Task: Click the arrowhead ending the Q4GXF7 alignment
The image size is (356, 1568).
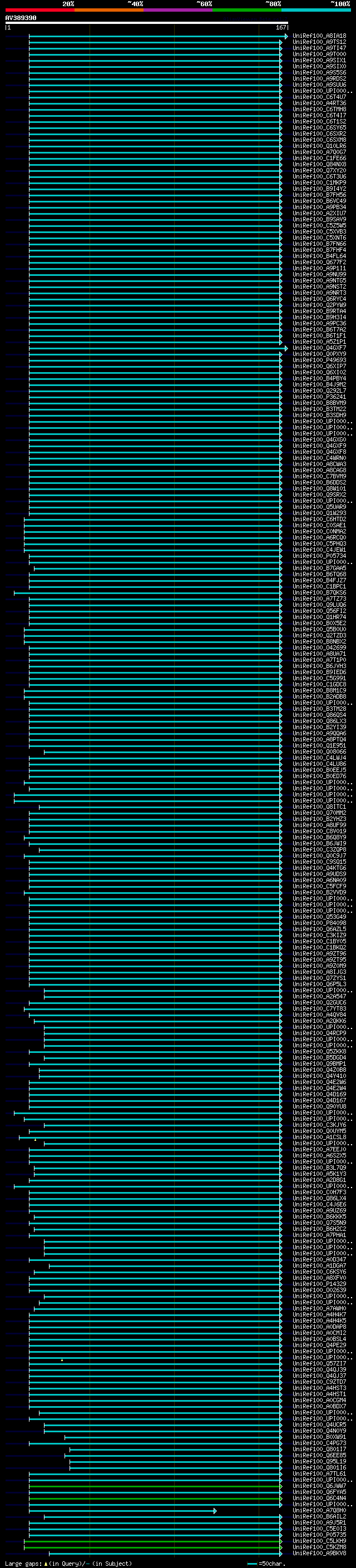Action: point(286,348)
